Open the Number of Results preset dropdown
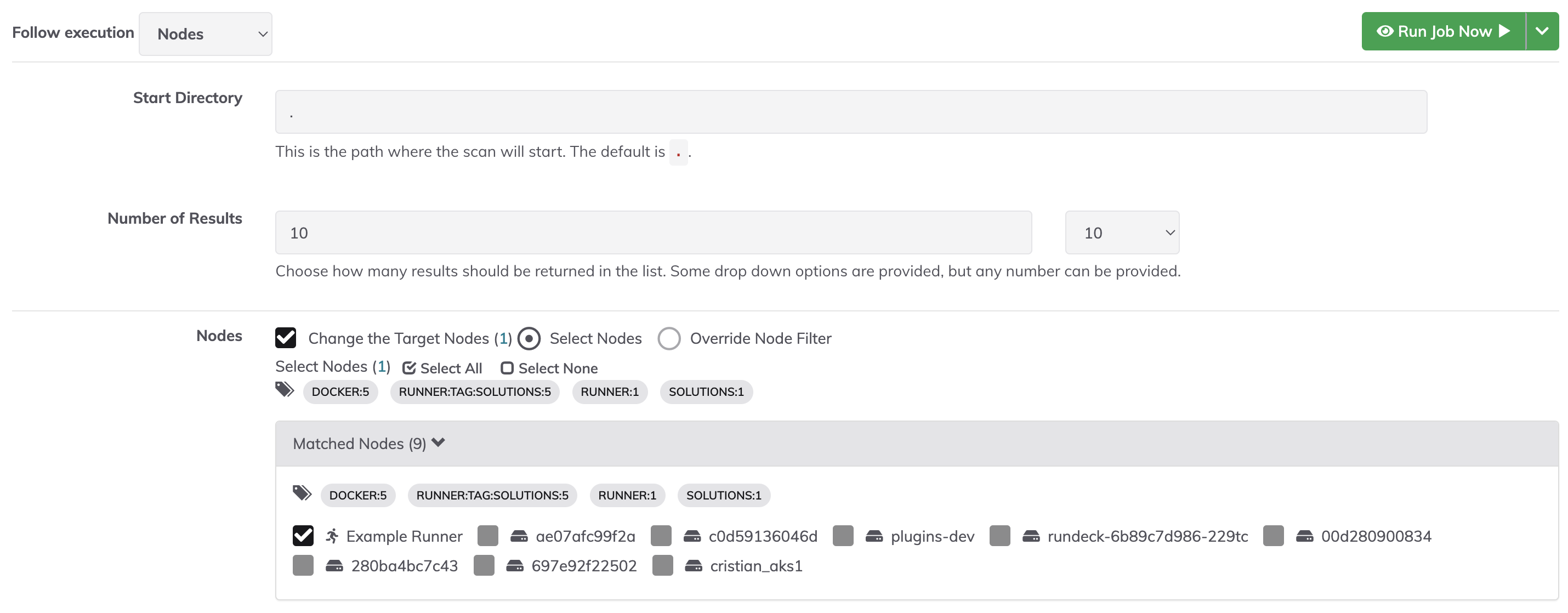The image size is (1568, 613). coord(1122,232)
